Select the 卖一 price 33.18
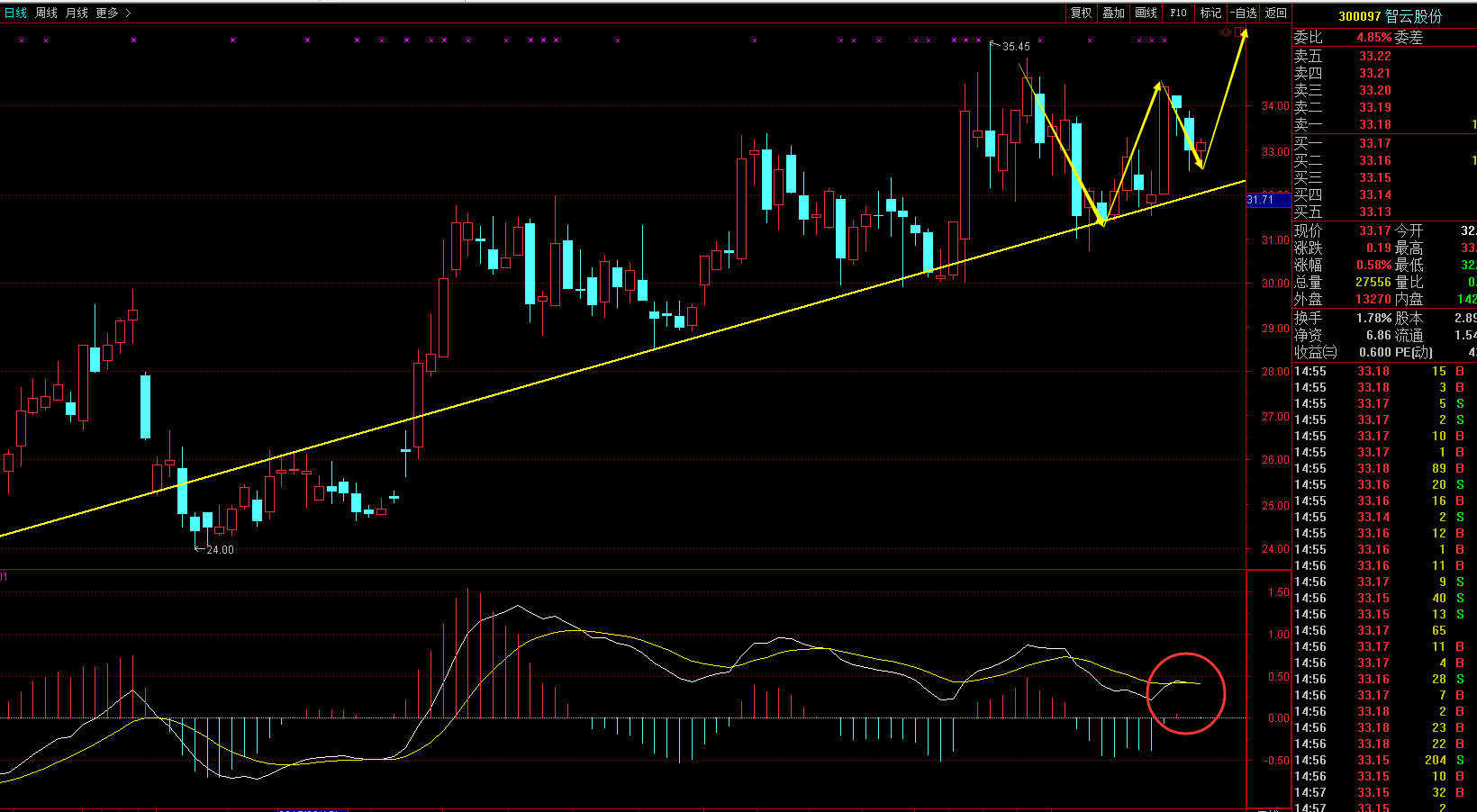This screenshot has width=1477, height=812. point(1375,124)
